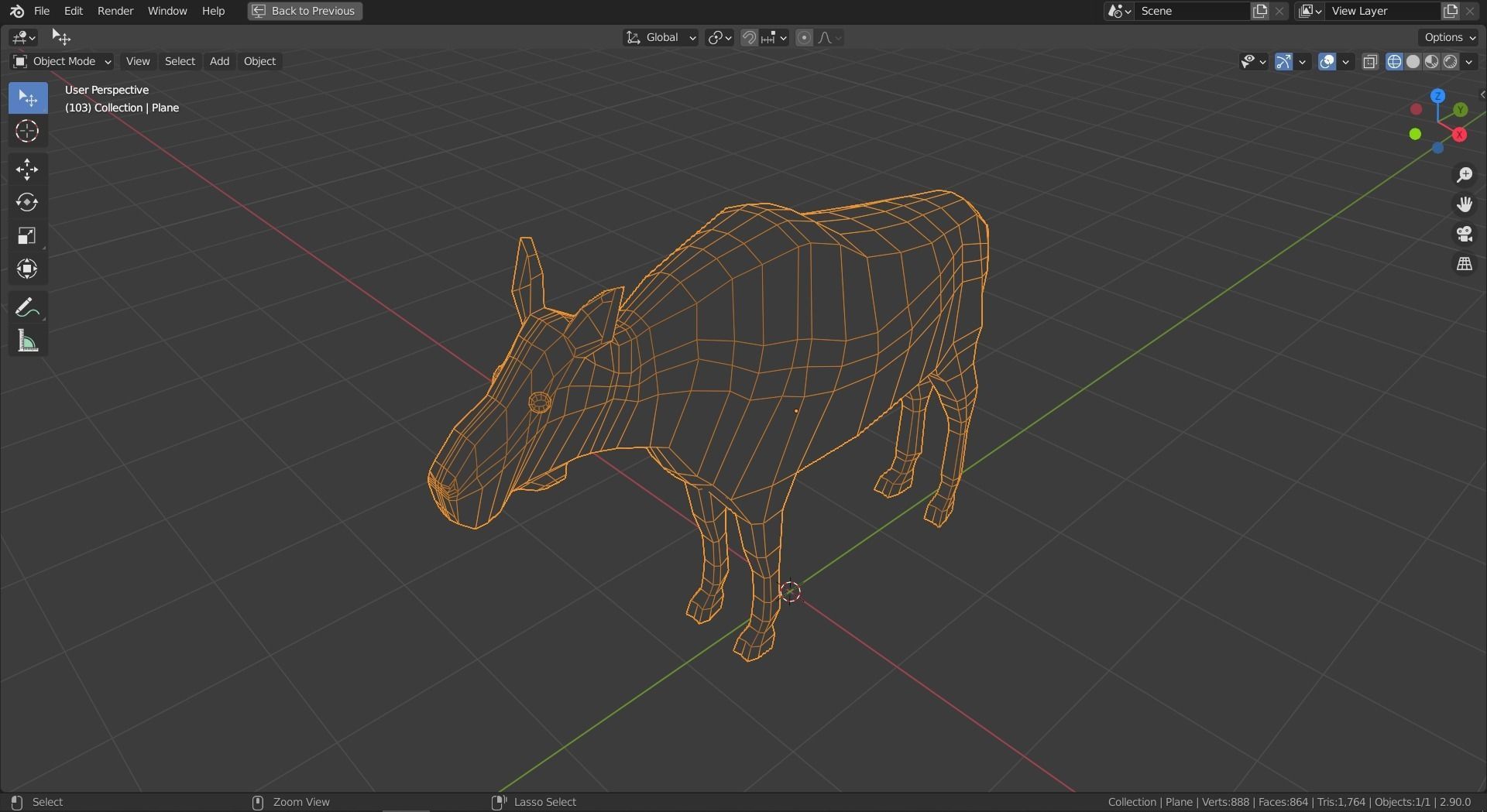The width and height of the screenshot is (1487, 812).
Task: Expand shading options dropdown arrow
Action: click(x=1469, y=61)
